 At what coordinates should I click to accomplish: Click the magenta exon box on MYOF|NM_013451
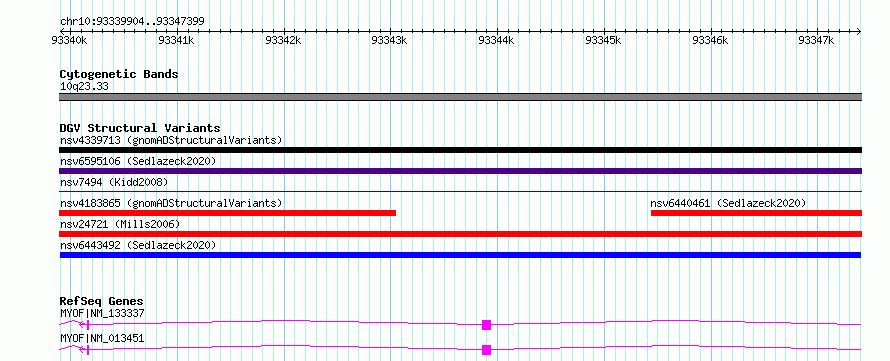point(486,350)
